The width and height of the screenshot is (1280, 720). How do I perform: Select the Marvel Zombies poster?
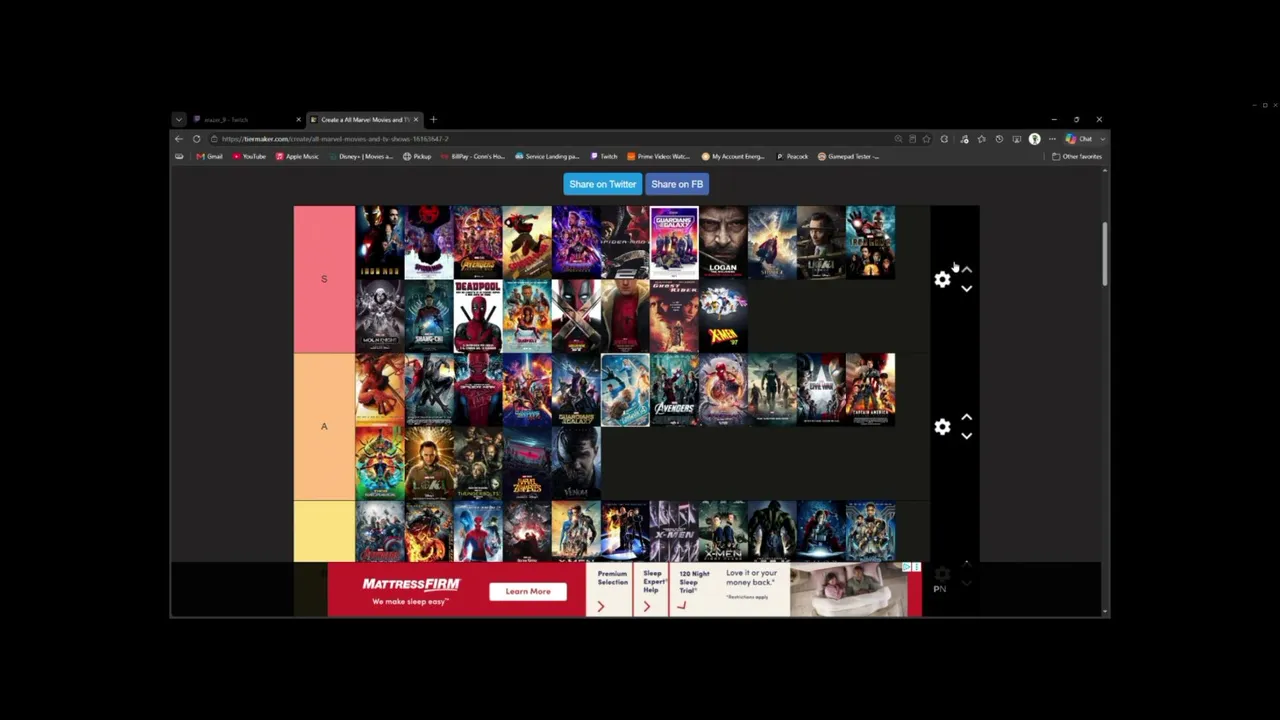(527, 463)
